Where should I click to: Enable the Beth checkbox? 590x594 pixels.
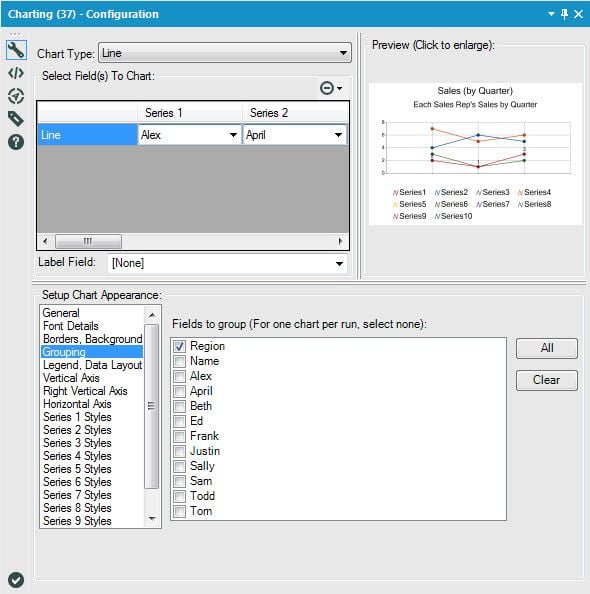(x=179, y=406)
